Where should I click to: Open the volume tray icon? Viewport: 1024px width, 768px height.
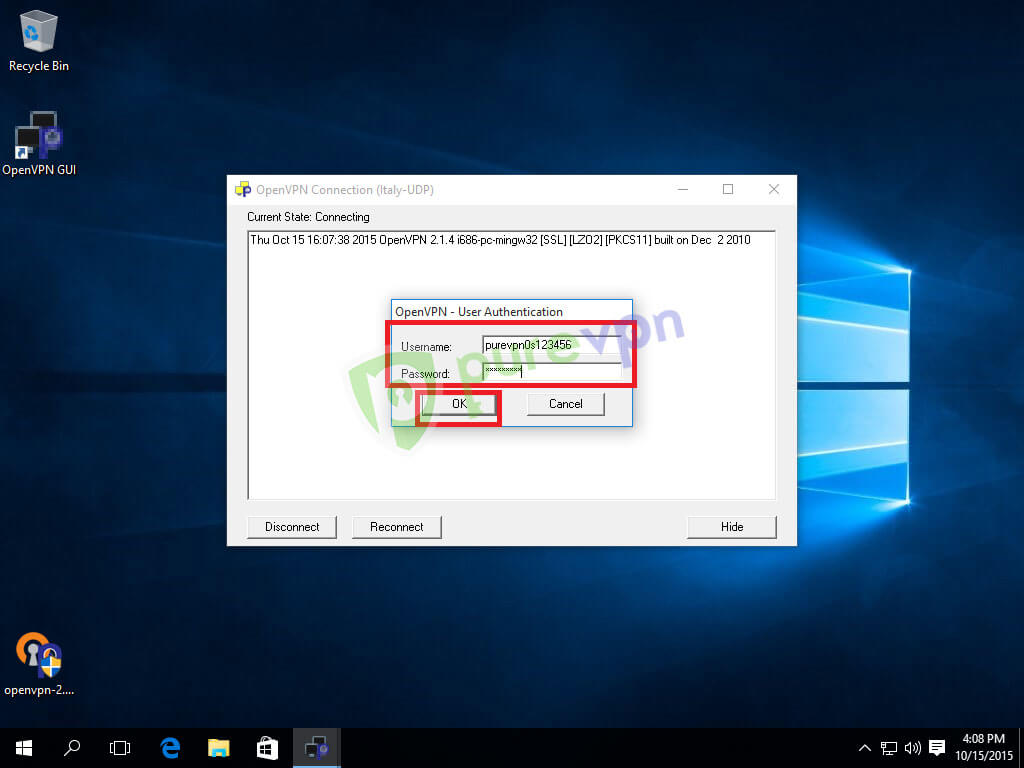coord(912,748)
